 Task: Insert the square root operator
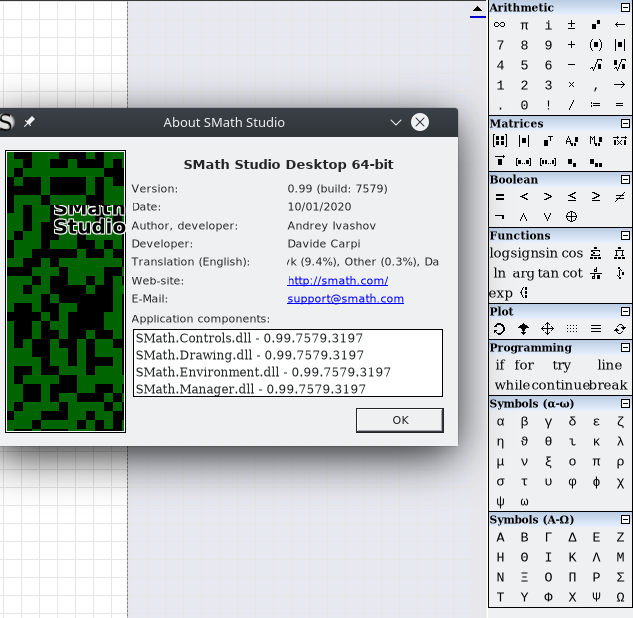(x=596, y=65)
